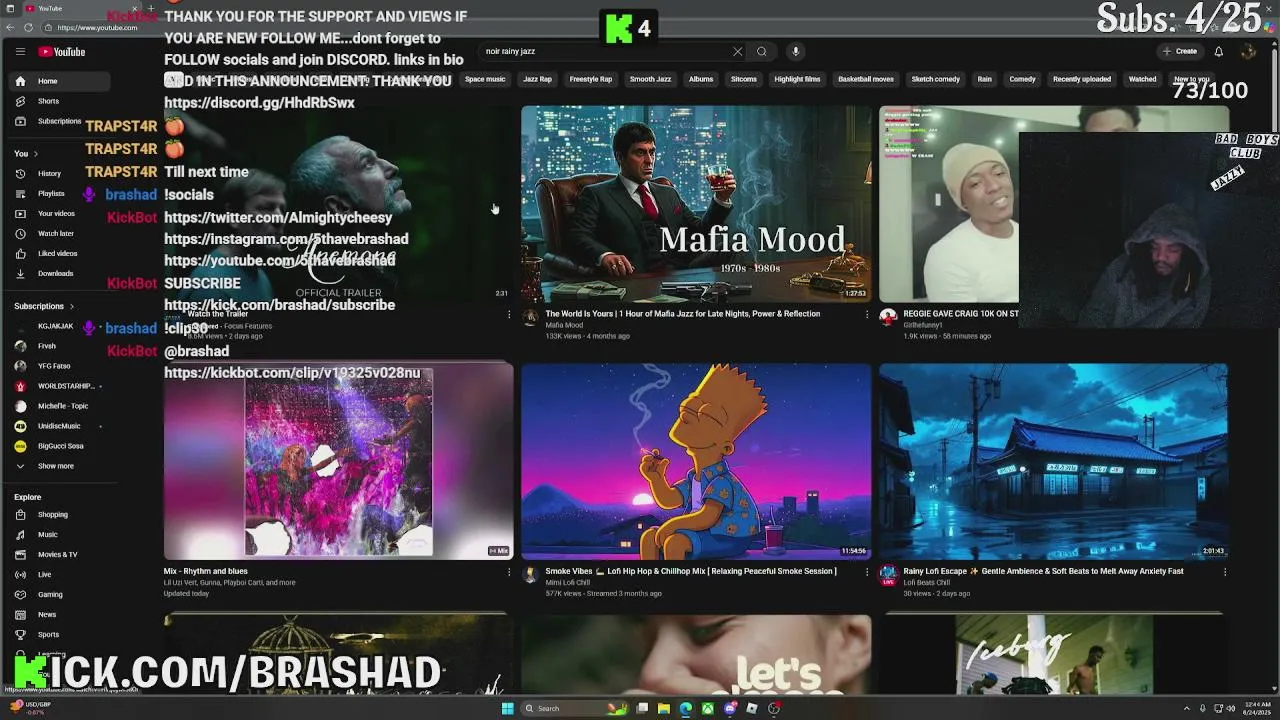Start voice search with the microphone icon
This screenshot has height=720, width=1280.
pos(796,52)
